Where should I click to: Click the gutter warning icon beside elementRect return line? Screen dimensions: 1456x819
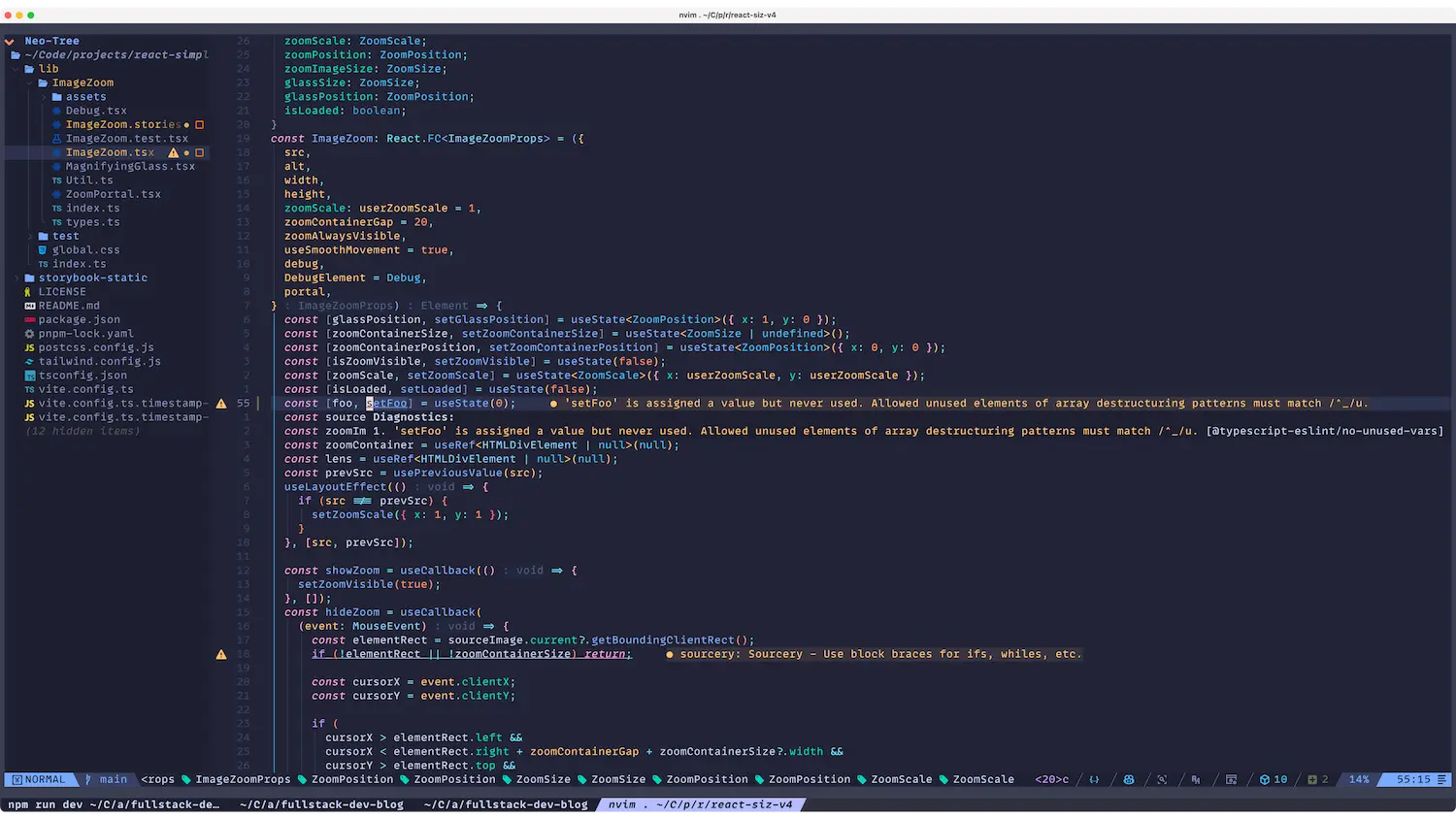221,655
